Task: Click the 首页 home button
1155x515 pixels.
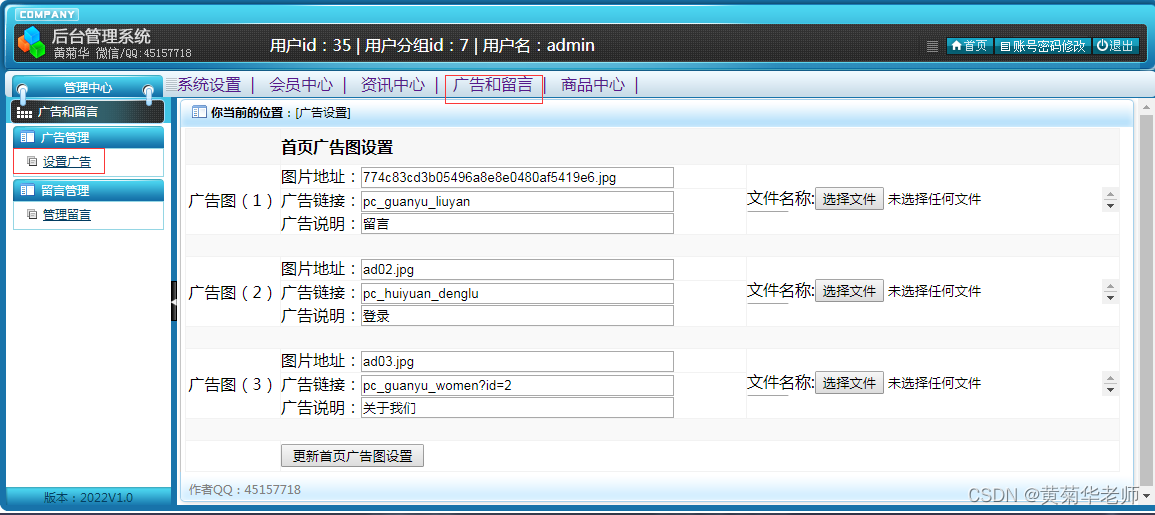Action: click(x=969, y=46)
